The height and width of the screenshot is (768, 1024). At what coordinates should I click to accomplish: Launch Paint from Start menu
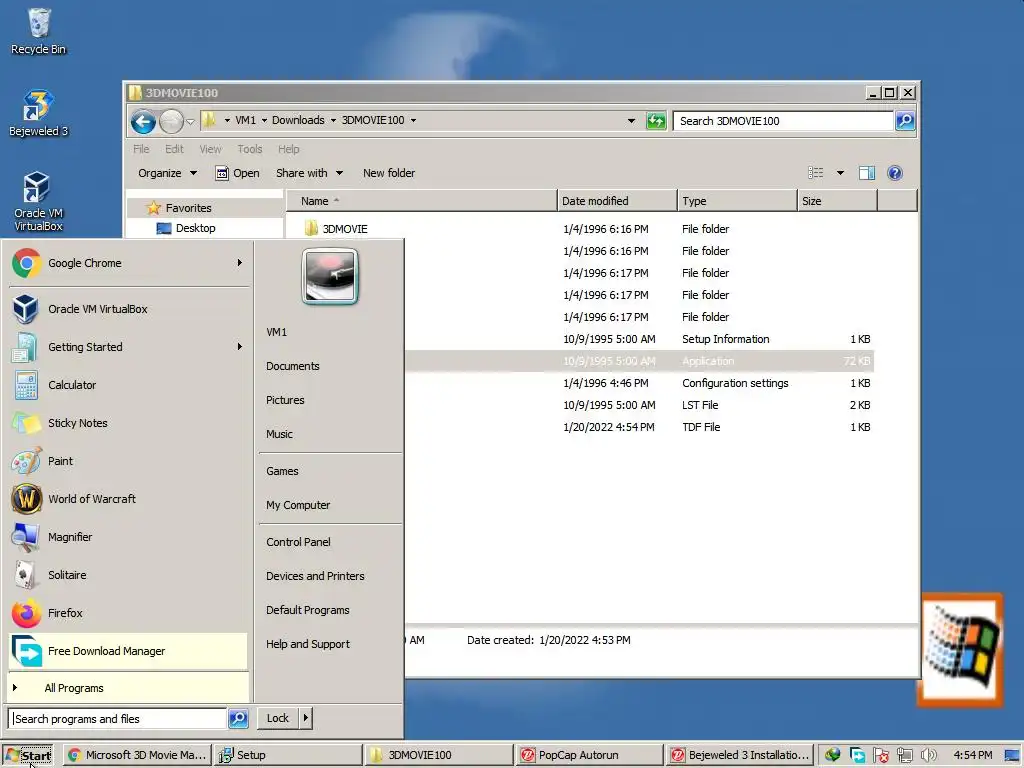click(129, 461)
